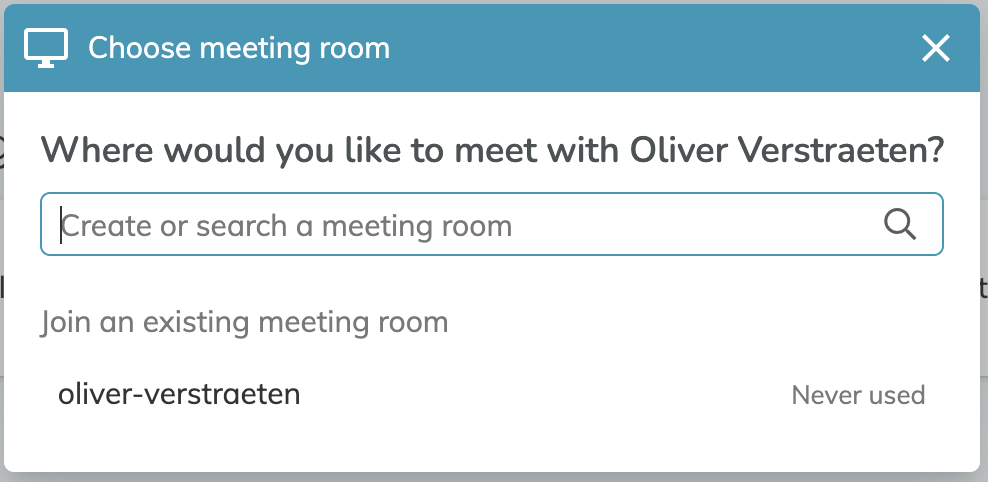Click the dimmed background outside the dialog
This screenshot has width=988, height=482.
[x=984, y=252]
